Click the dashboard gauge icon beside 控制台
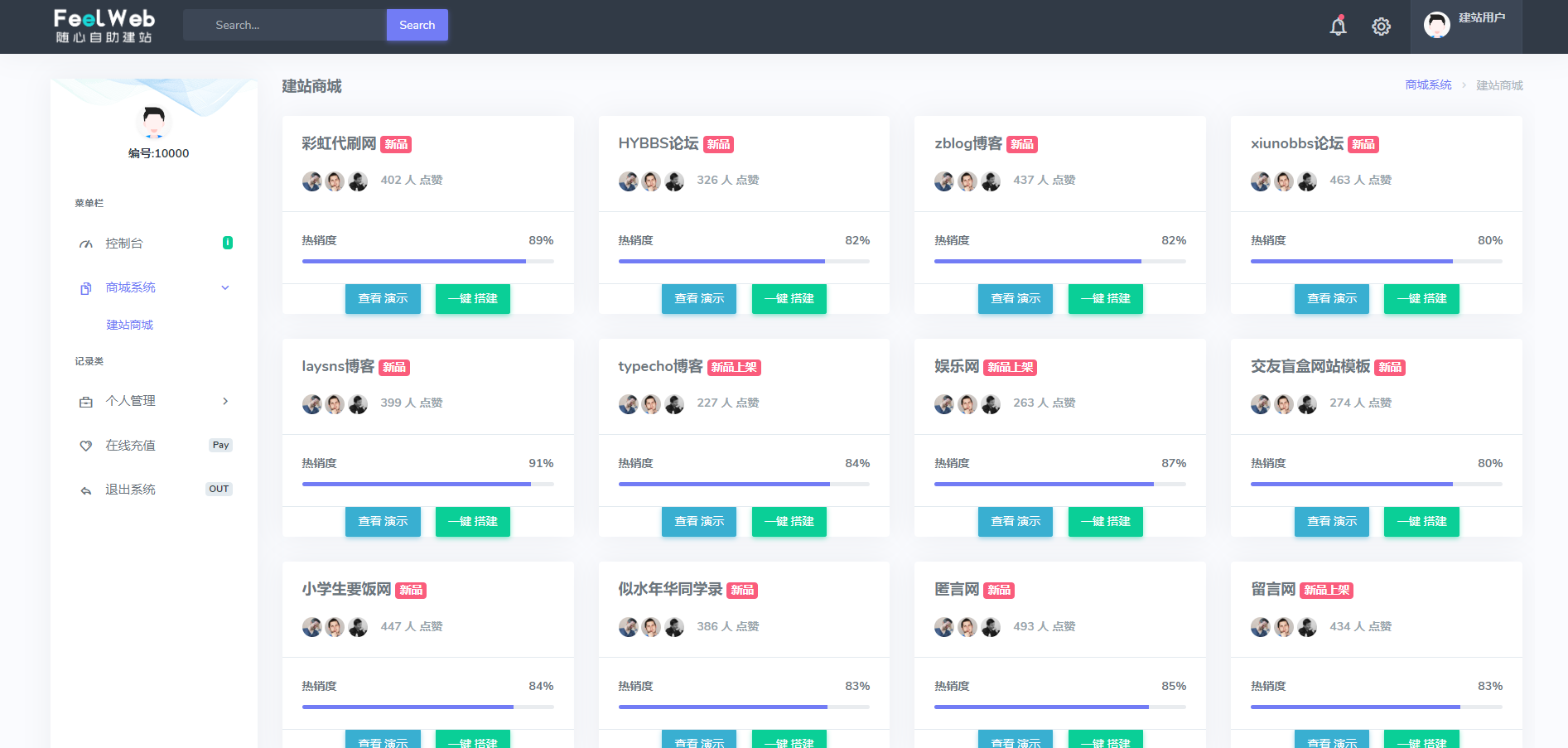 click(x=86, y=244)
